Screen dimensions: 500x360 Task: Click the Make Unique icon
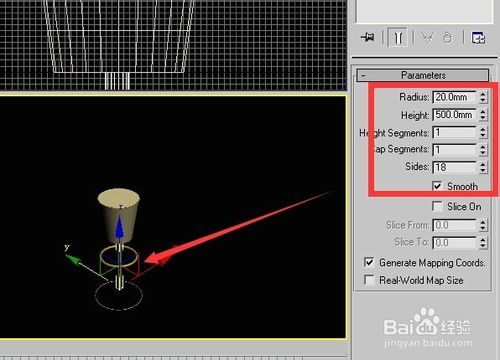pos(428,37)
